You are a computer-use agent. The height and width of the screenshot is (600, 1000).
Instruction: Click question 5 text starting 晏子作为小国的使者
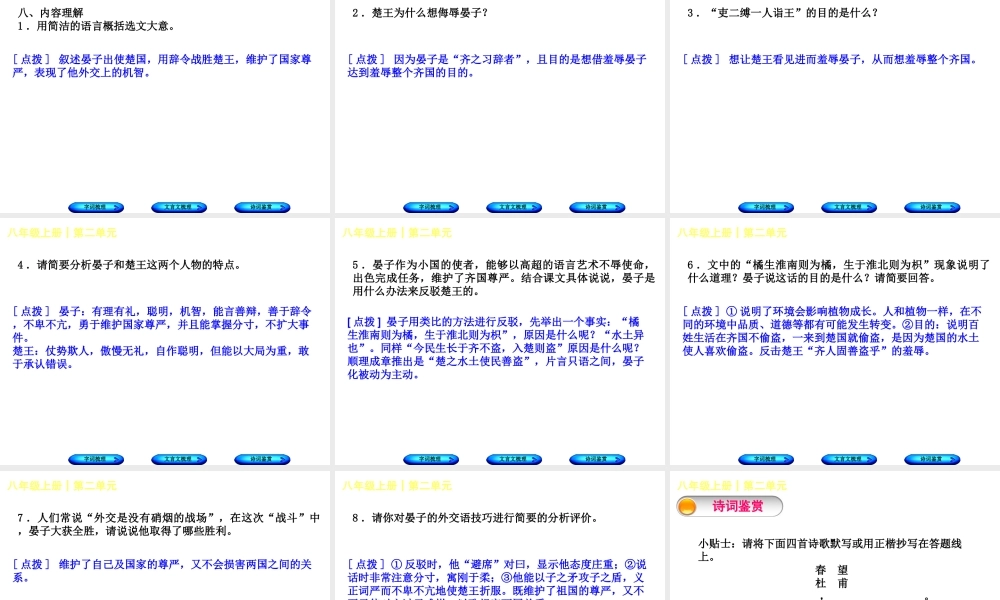504,278
